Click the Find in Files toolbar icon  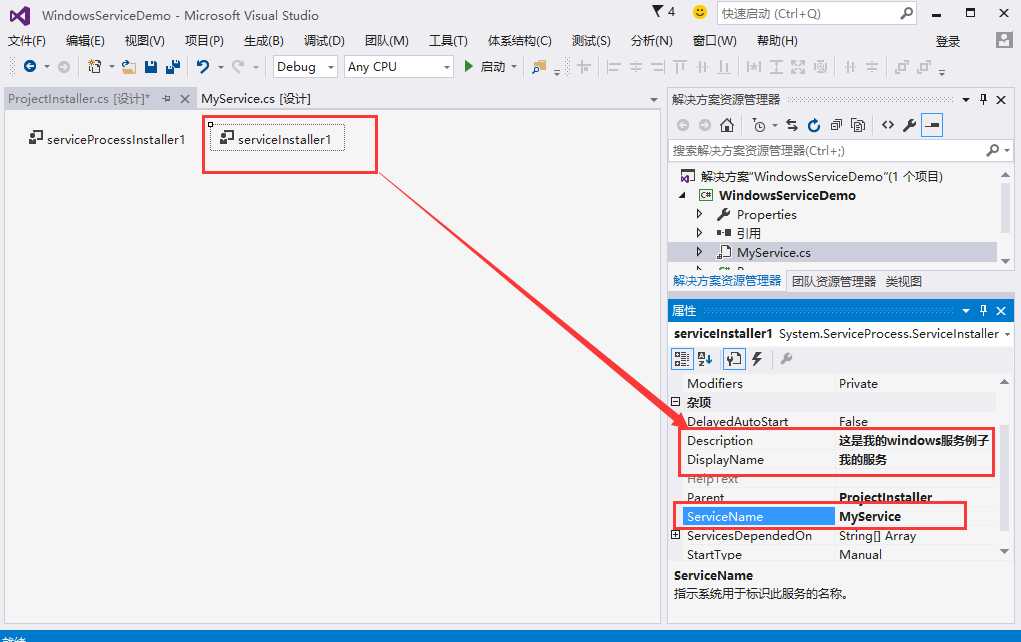tap(538, 67)
